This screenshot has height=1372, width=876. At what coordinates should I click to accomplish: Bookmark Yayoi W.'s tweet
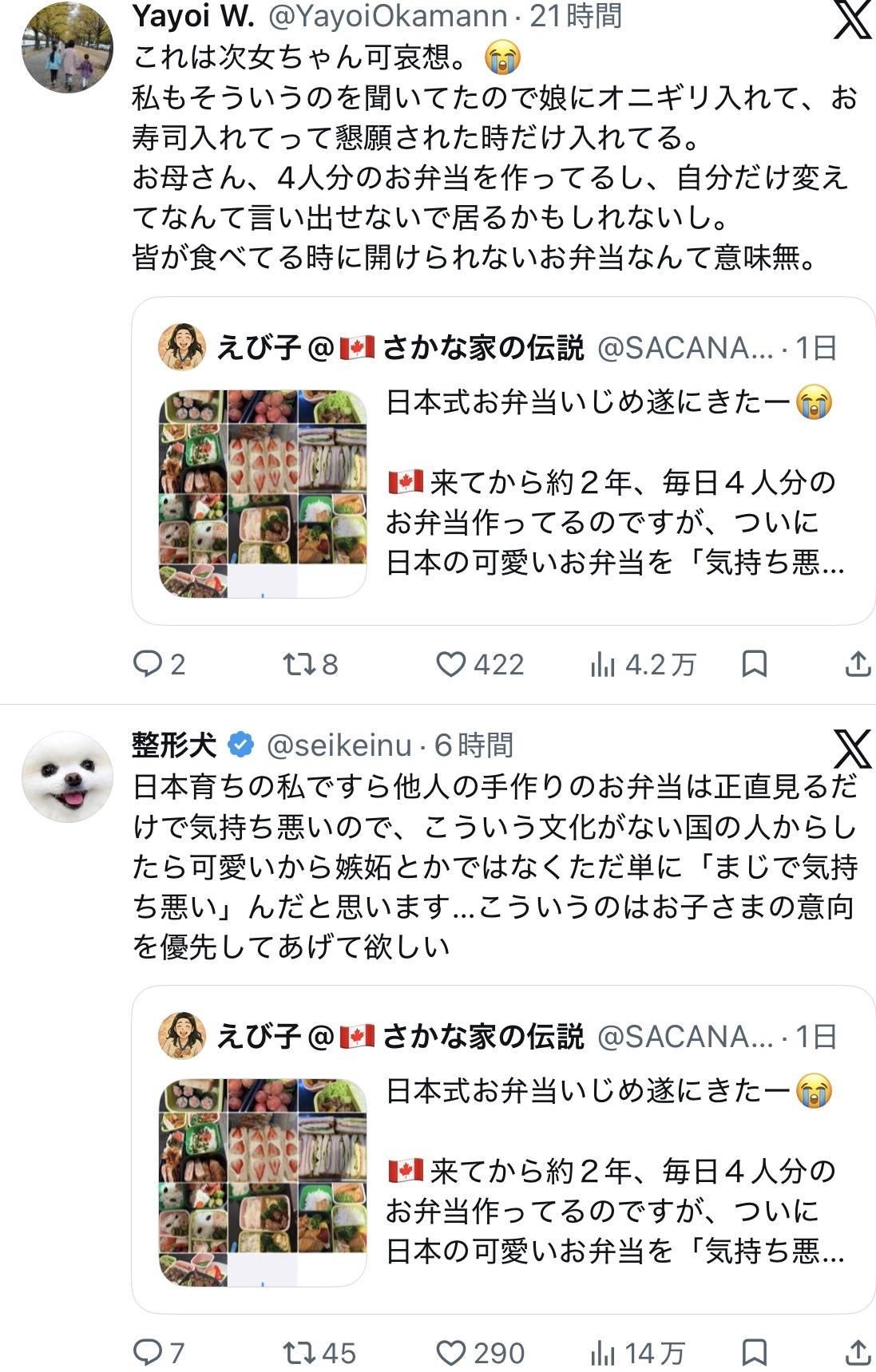pyautogui.click(x=755, y=664)
